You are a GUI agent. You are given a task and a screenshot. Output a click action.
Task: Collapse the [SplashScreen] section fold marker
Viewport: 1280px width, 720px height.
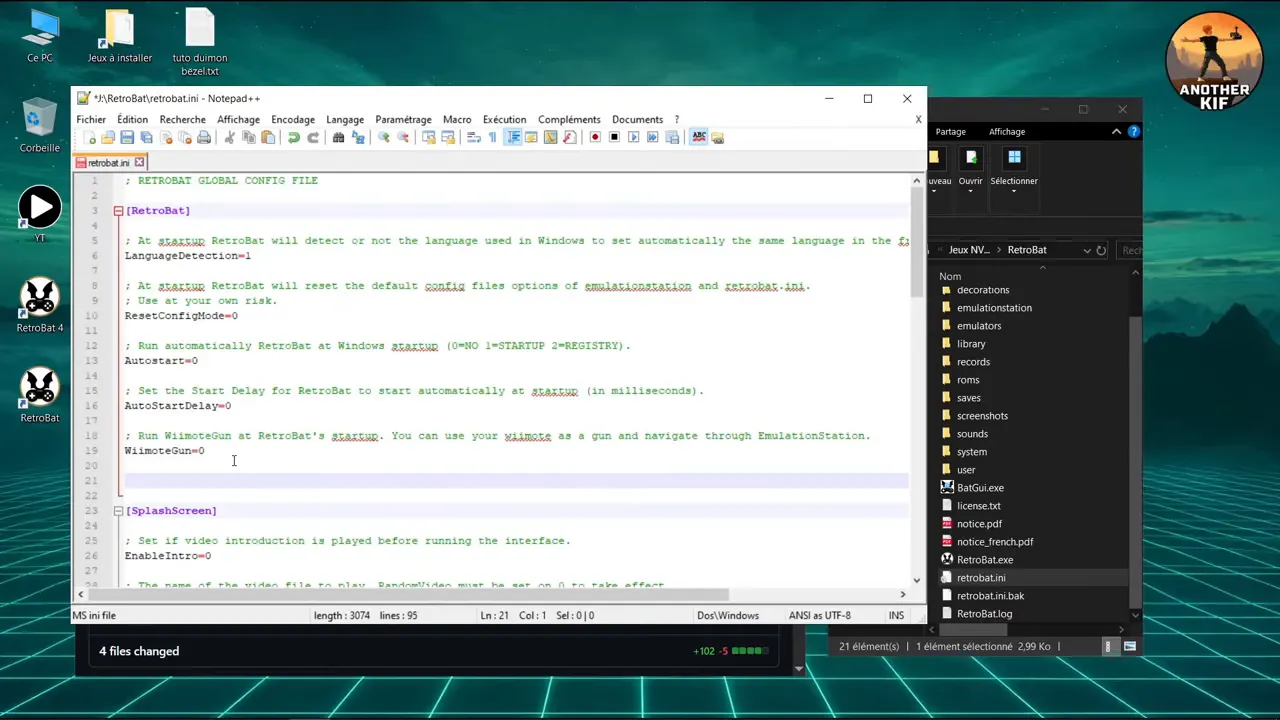click(118, 511)
